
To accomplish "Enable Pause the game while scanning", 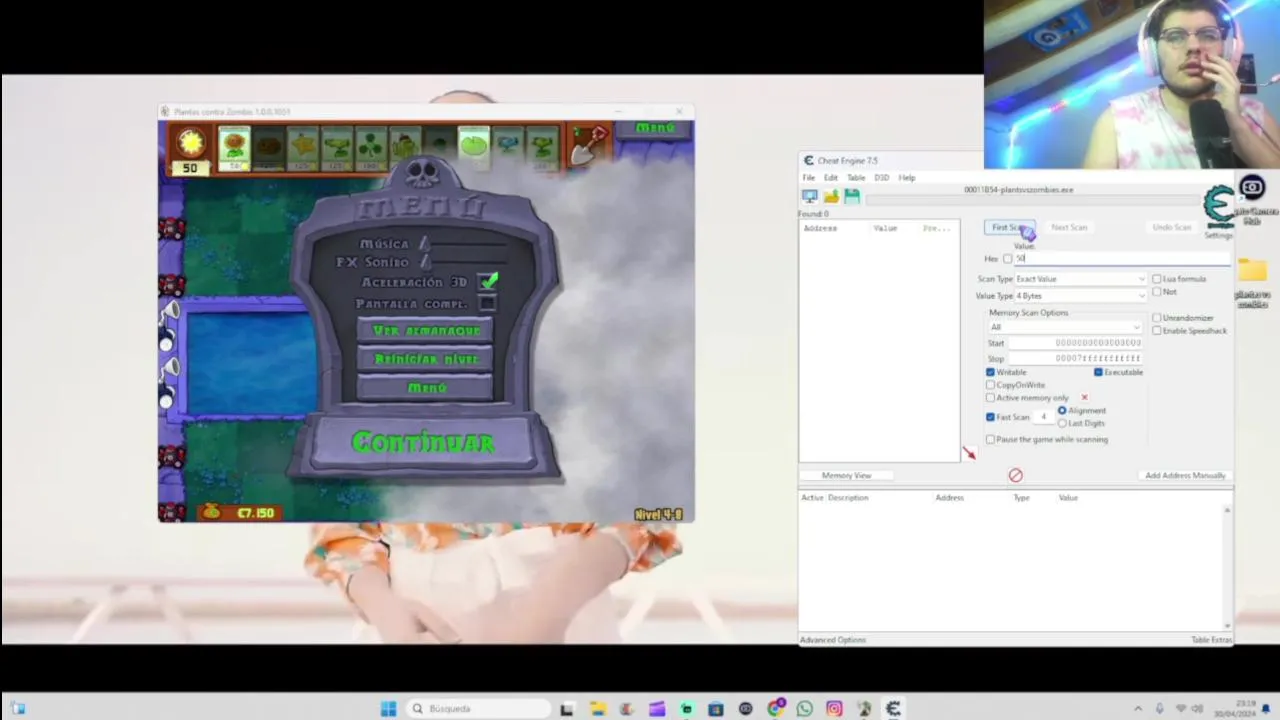I will [x=990, y=439].
